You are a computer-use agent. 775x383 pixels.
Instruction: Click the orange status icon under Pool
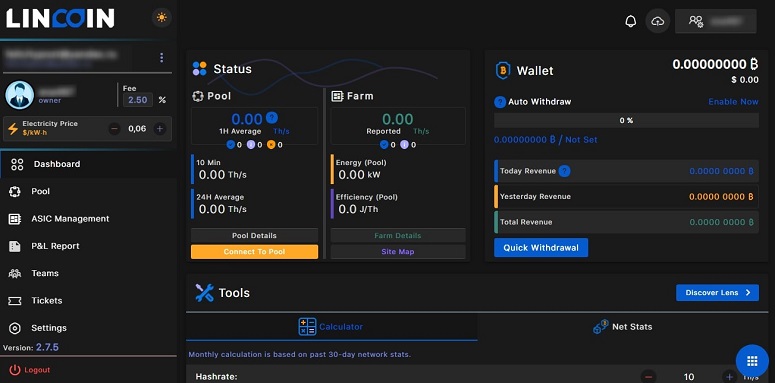pos(271,145)
